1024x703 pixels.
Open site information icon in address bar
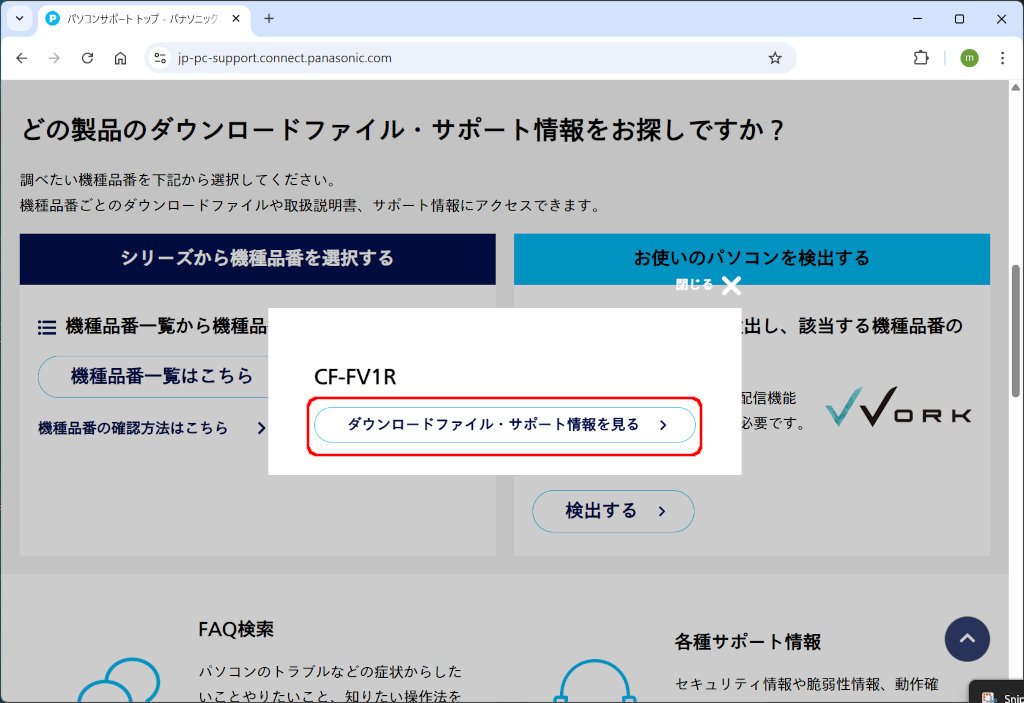(x=160, y=58)
